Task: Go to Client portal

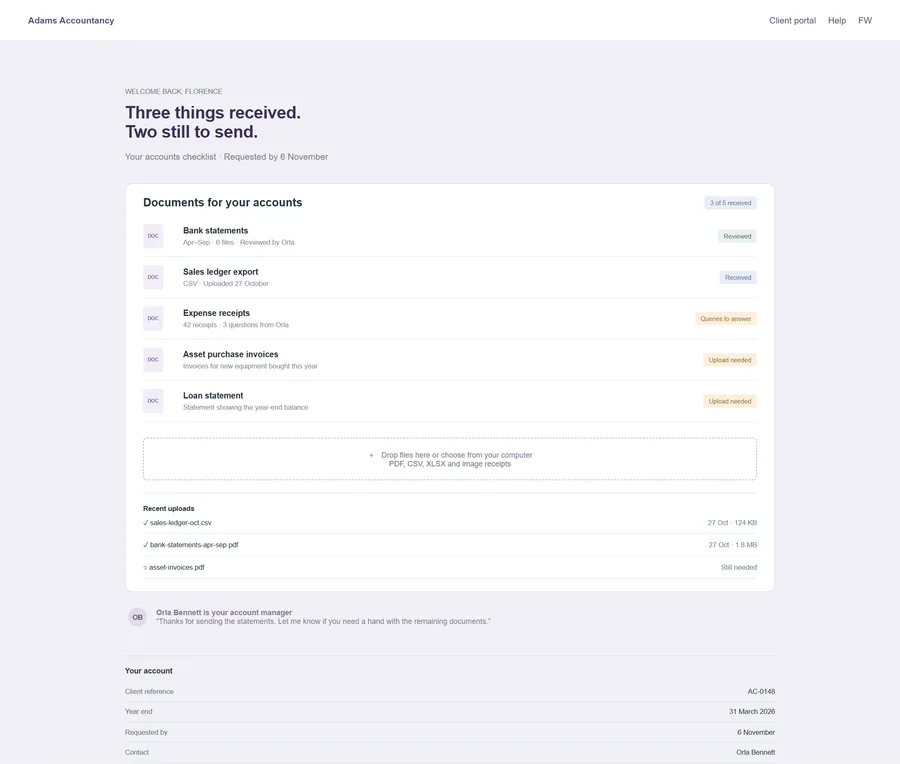Action: point(792,21)
